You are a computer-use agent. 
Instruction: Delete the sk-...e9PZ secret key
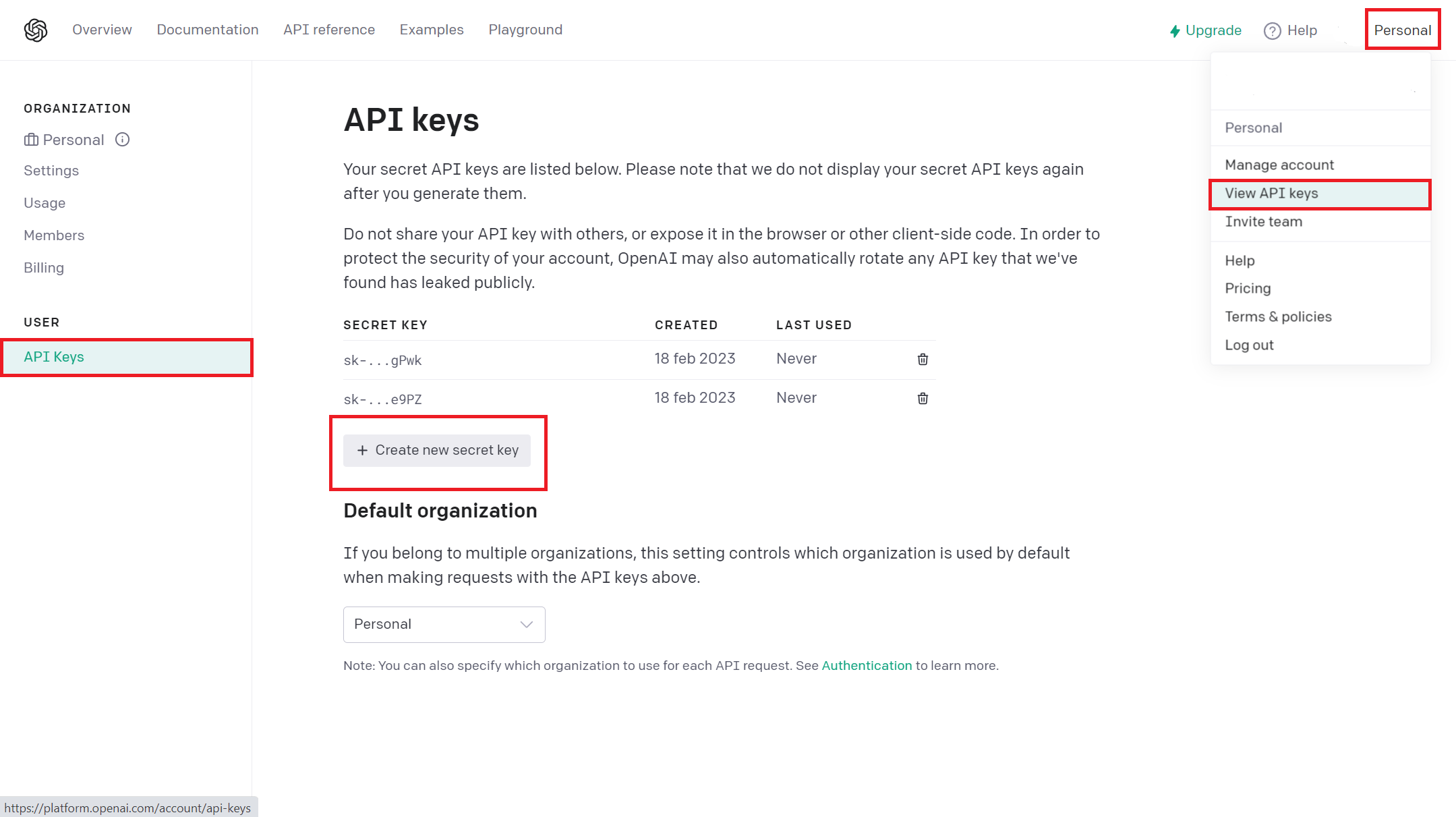pos(922,398)
